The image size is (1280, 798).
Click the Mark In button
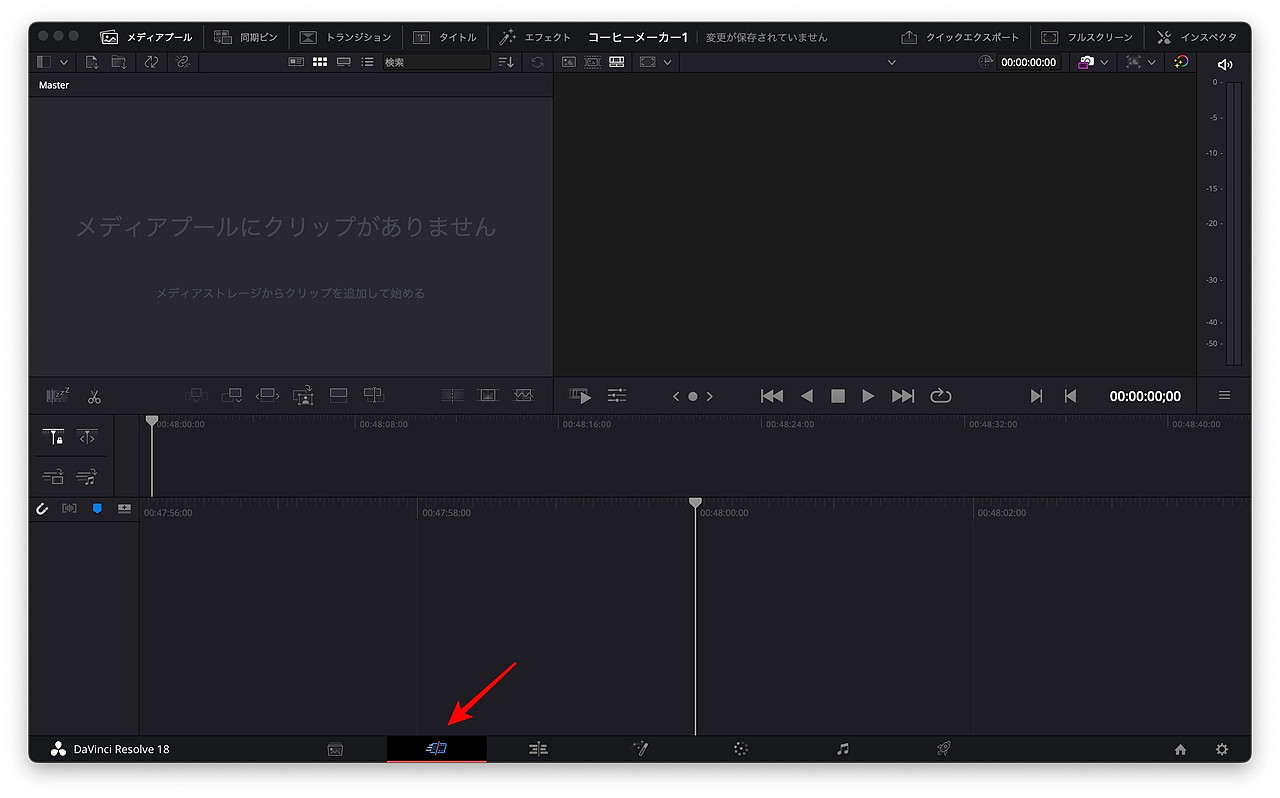click(x=1037, y=396)
